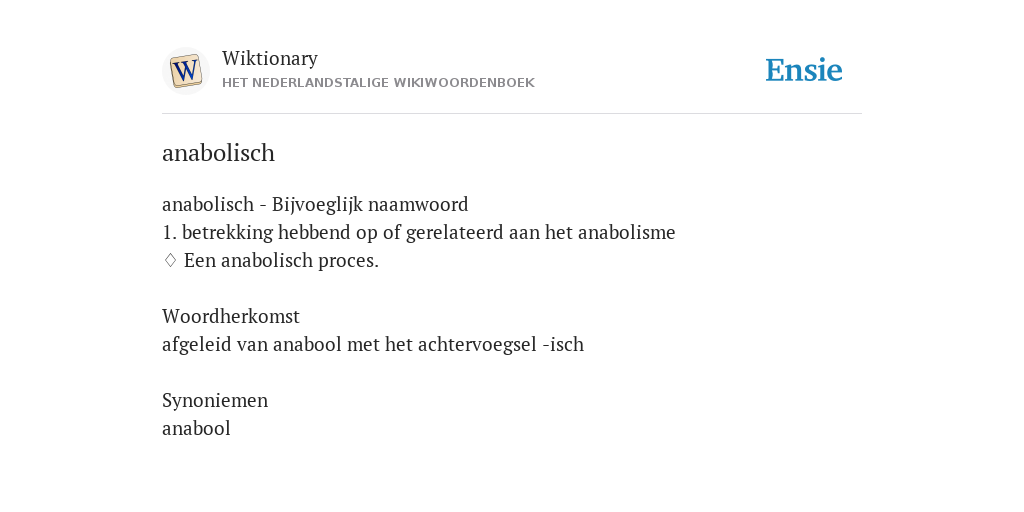Click the definition mentioning anabolisme
The height and width of the screenshot is (512, 1024).
[419, 232]
